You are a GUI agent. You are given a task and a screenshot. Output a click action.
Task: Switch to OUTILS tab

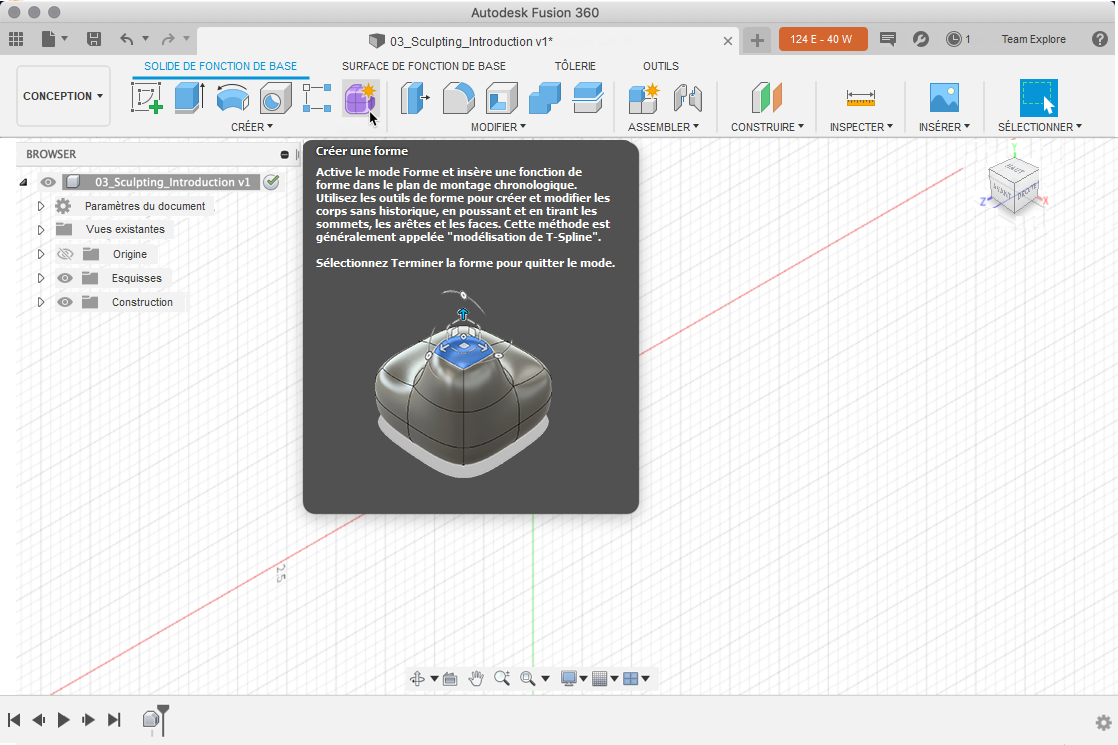click(x=660, y=66)
